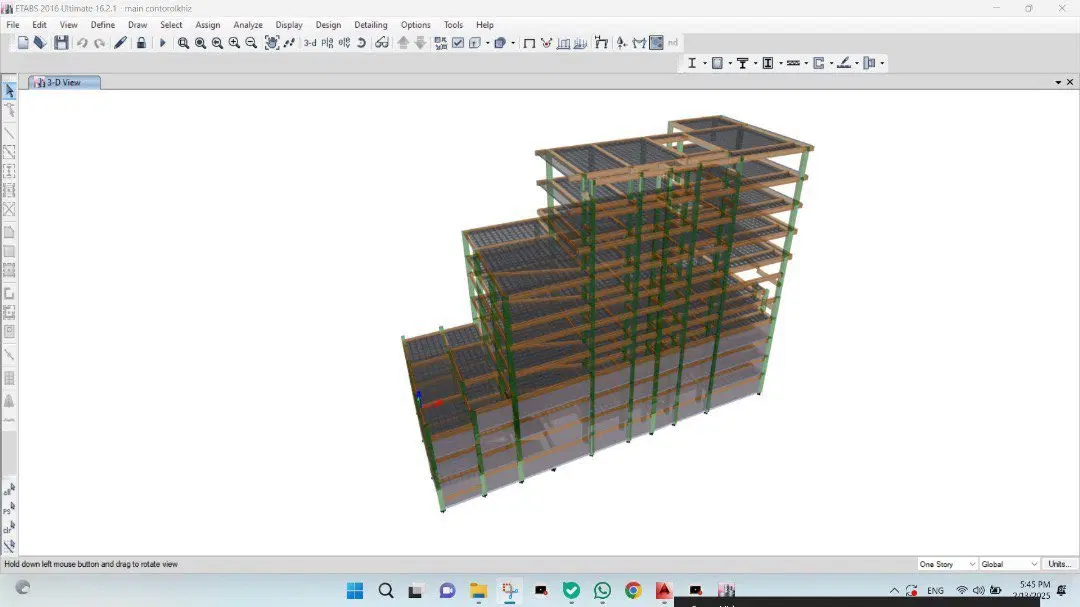Image resolution: width=1080 pixels, height=607 pixels.
Task: Select the pointer tool in left sidebar
Action: click(x=10, y=91)
